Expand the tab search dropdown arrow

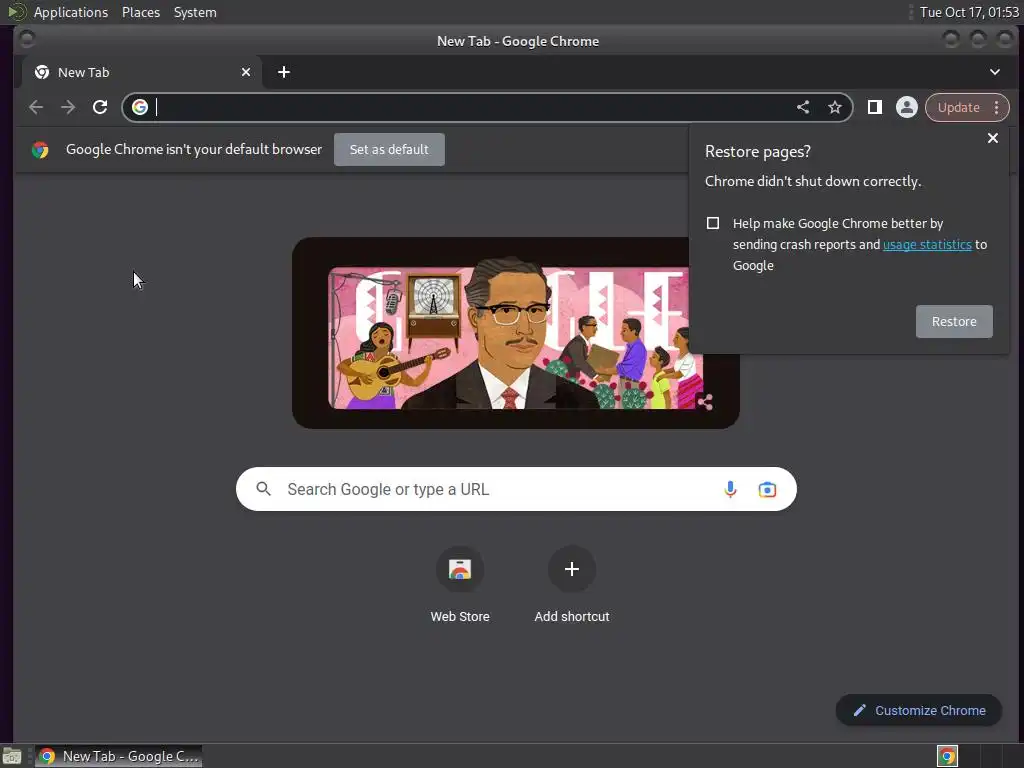[x=994, y=72]
